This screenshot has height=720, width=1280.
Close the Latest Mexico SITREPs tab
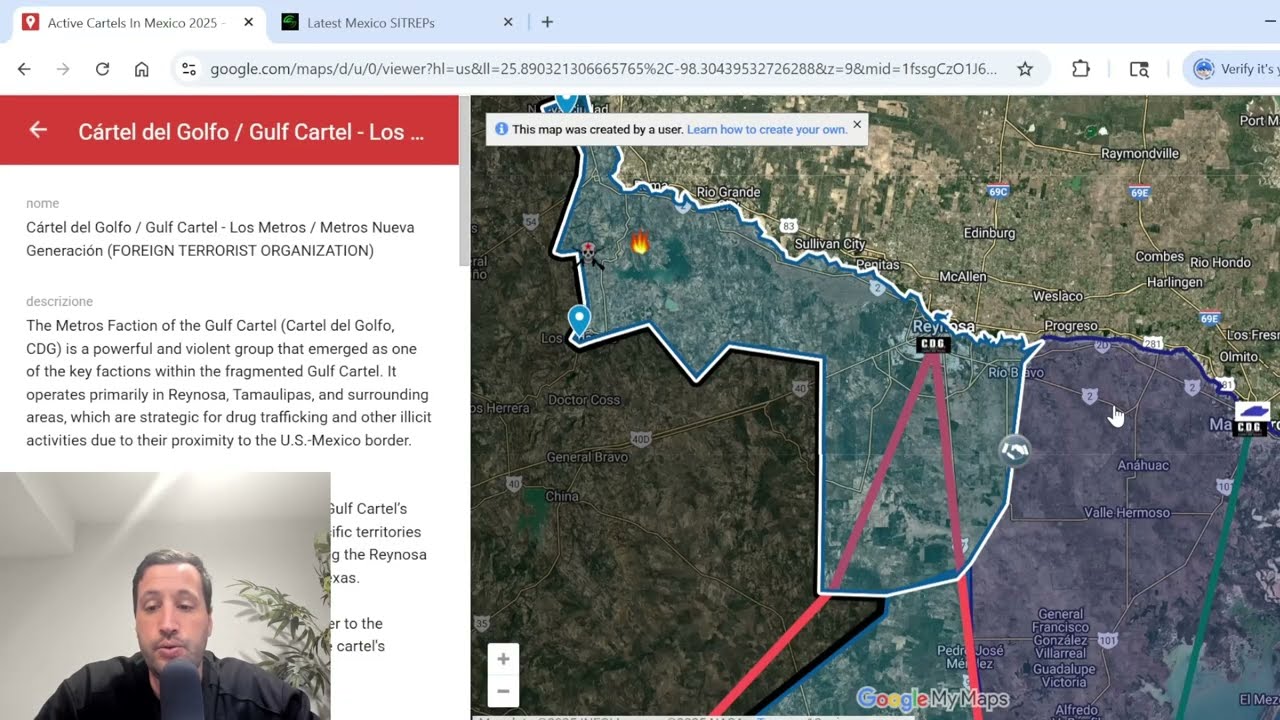tap(508, 22)
